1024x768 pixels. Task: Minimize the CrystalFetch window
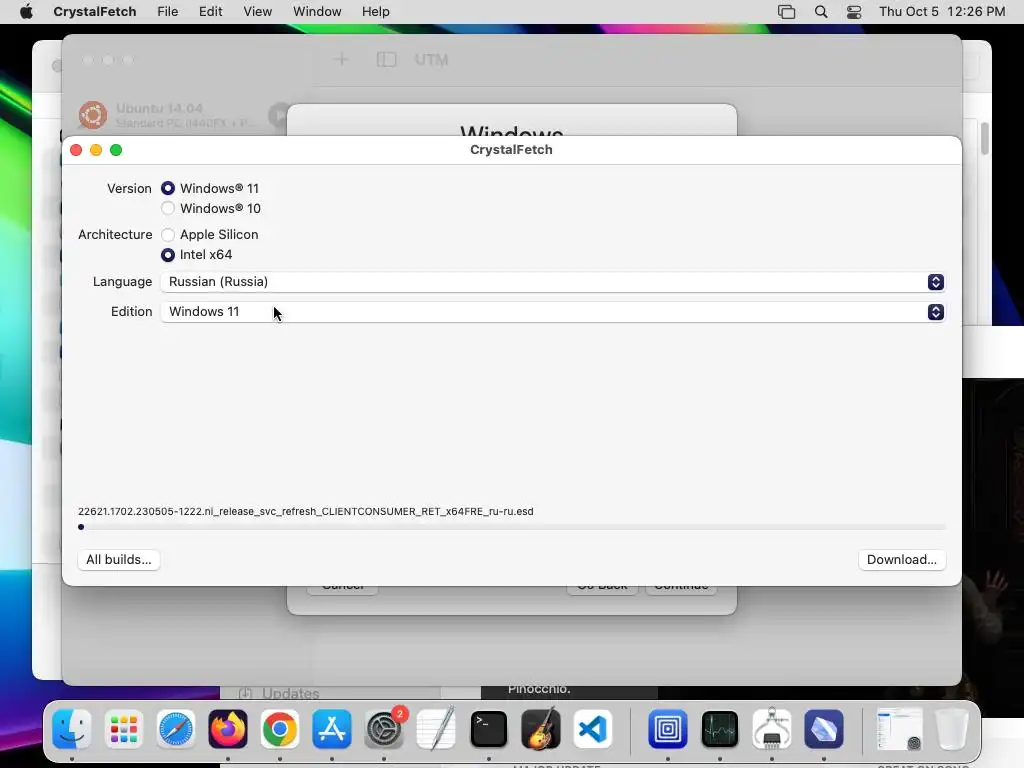click(96, 150)
